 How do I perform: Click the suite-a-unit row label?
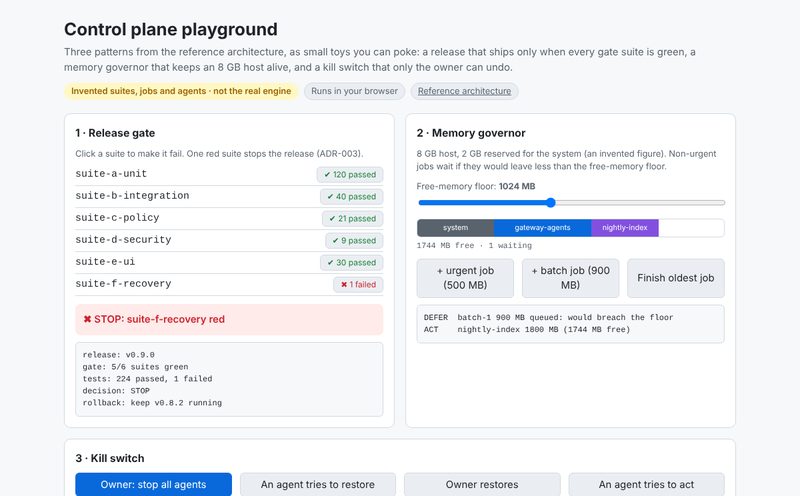111,173
